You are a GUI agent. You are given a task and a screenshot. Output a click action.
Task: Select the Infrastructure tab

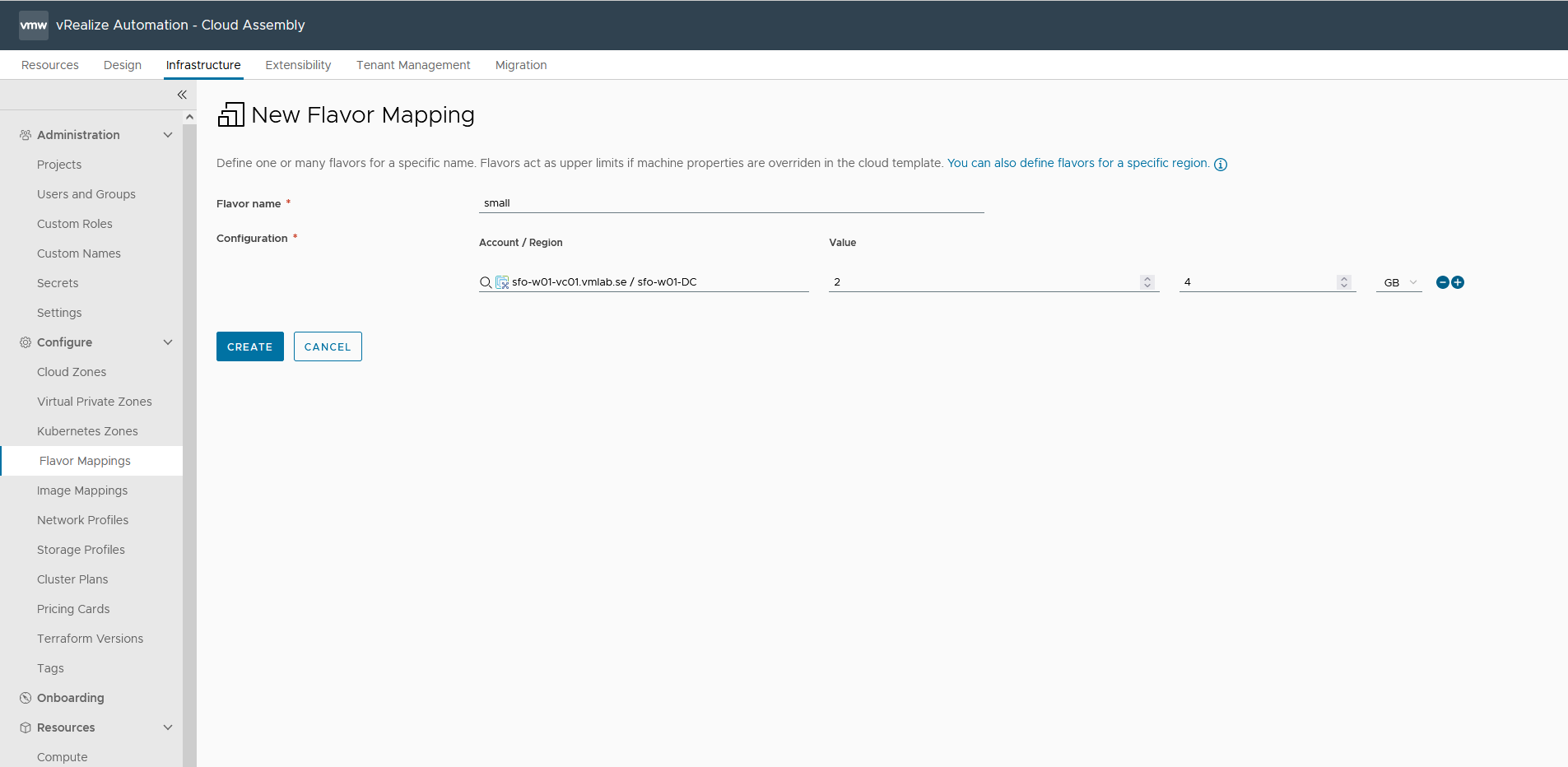point(203,65)
